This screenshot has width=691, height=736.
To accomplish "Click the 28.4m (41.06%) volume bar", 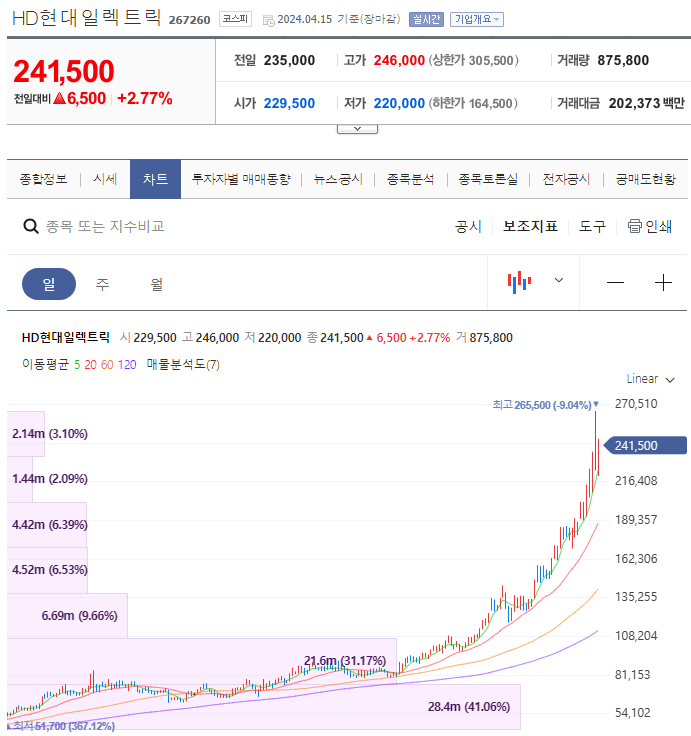I will [x=264, y=706].
